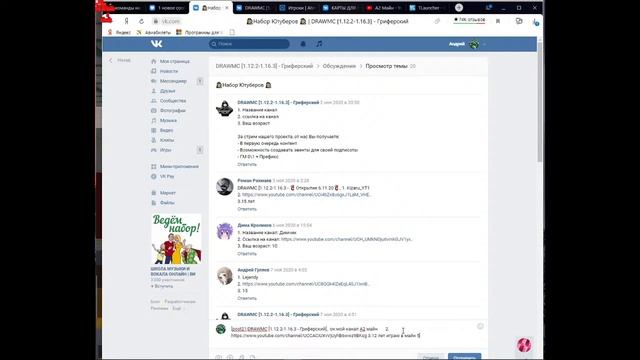Switch to the 'A2 Майн' YouTube tab
Viewport: 640px width, 360px height.
(x=384, y=8)
